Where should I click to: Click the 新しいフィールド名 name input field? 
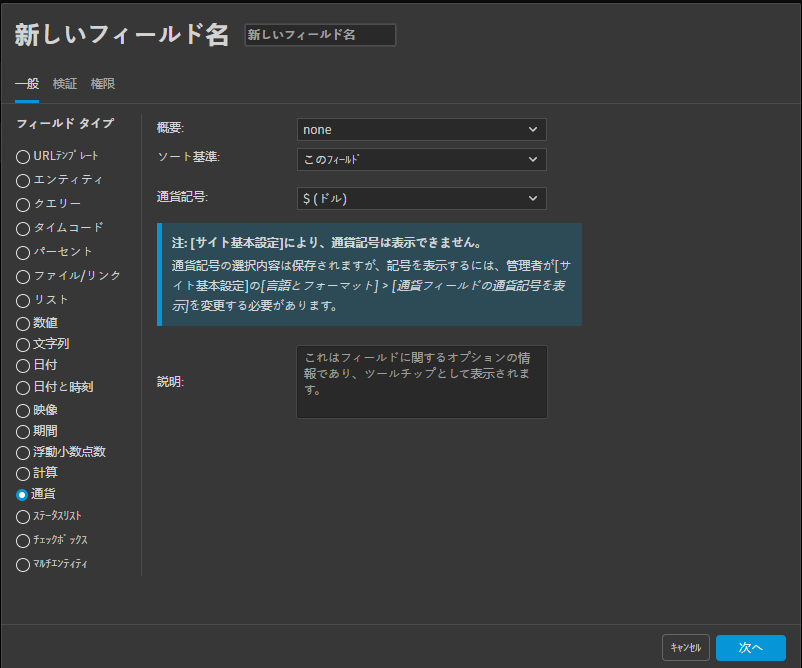319,34
